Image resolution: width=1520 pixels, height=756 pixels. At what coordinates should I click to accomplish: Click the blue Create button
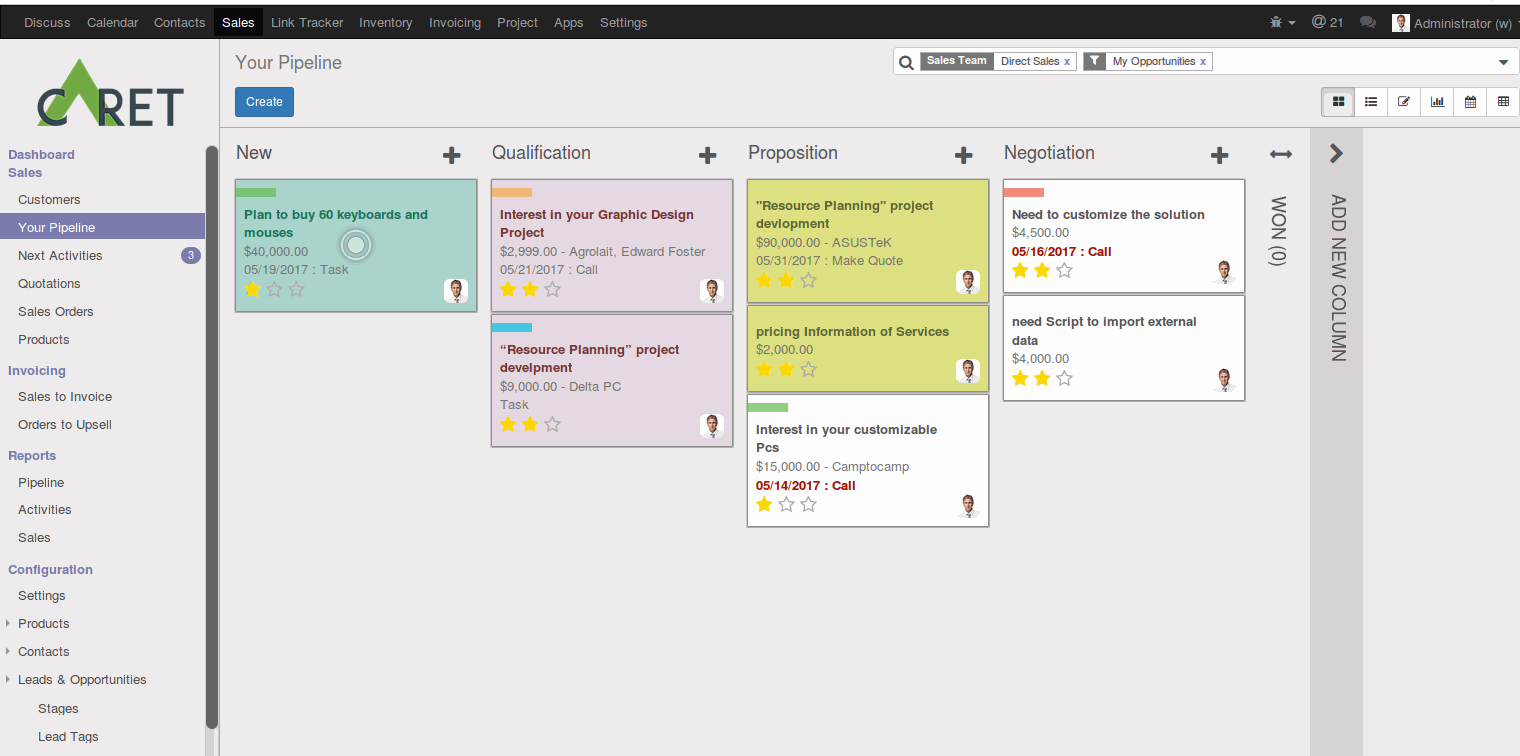click(263, 101)
